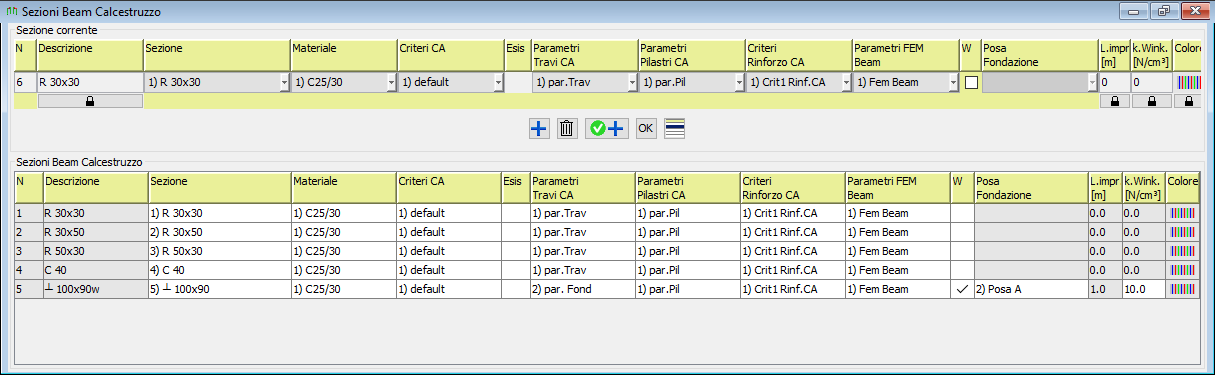Click the color swatch in row 5
This screenshot has height=375, width=1215.
(x=1182, y=289)
